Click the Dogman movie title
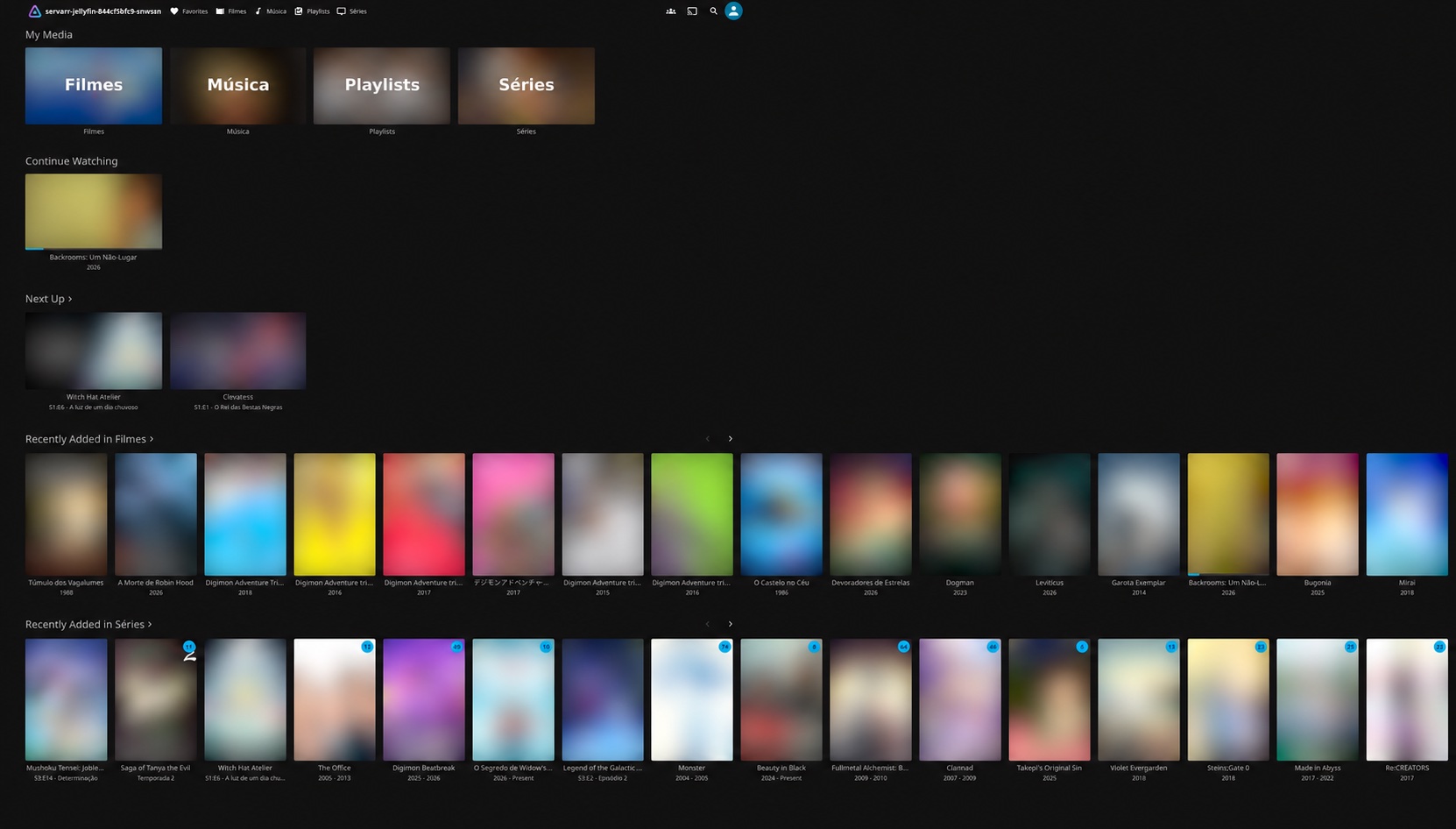 [960, 583]
